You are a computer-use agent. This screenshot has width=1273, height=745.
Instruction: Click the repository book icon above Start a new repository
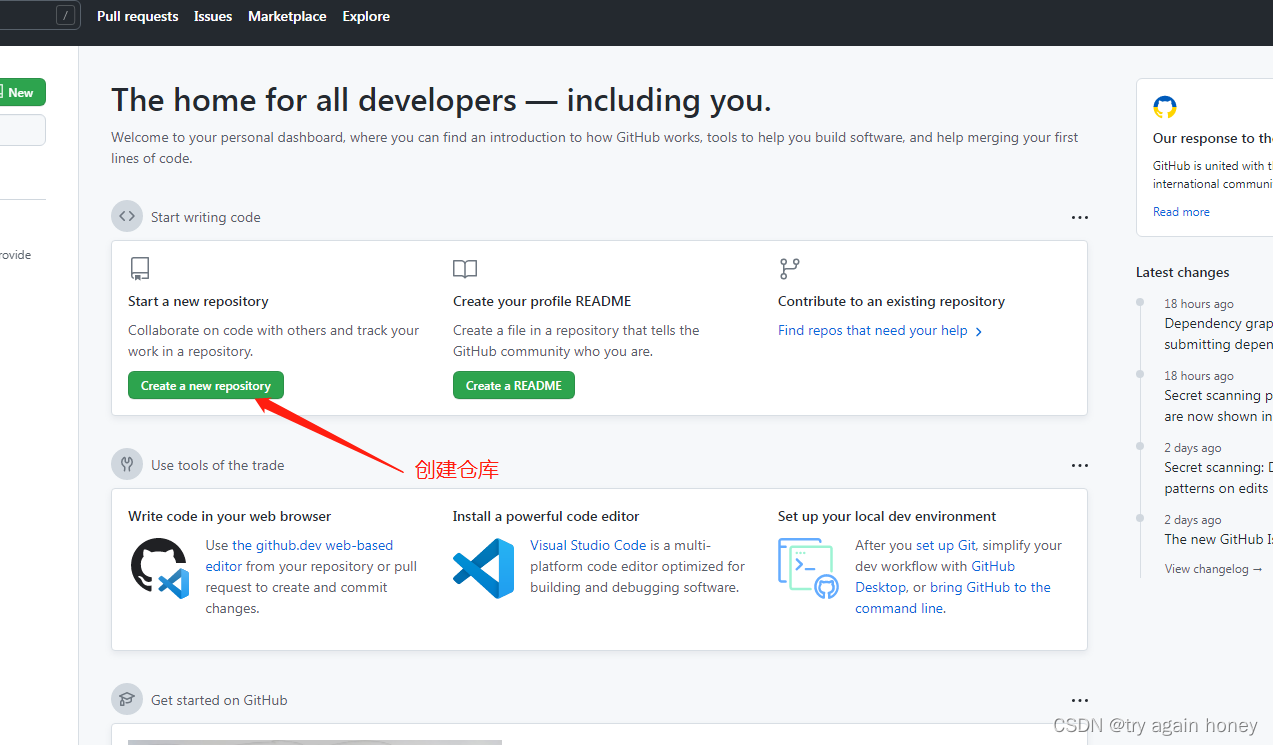[x=140, y=269]
